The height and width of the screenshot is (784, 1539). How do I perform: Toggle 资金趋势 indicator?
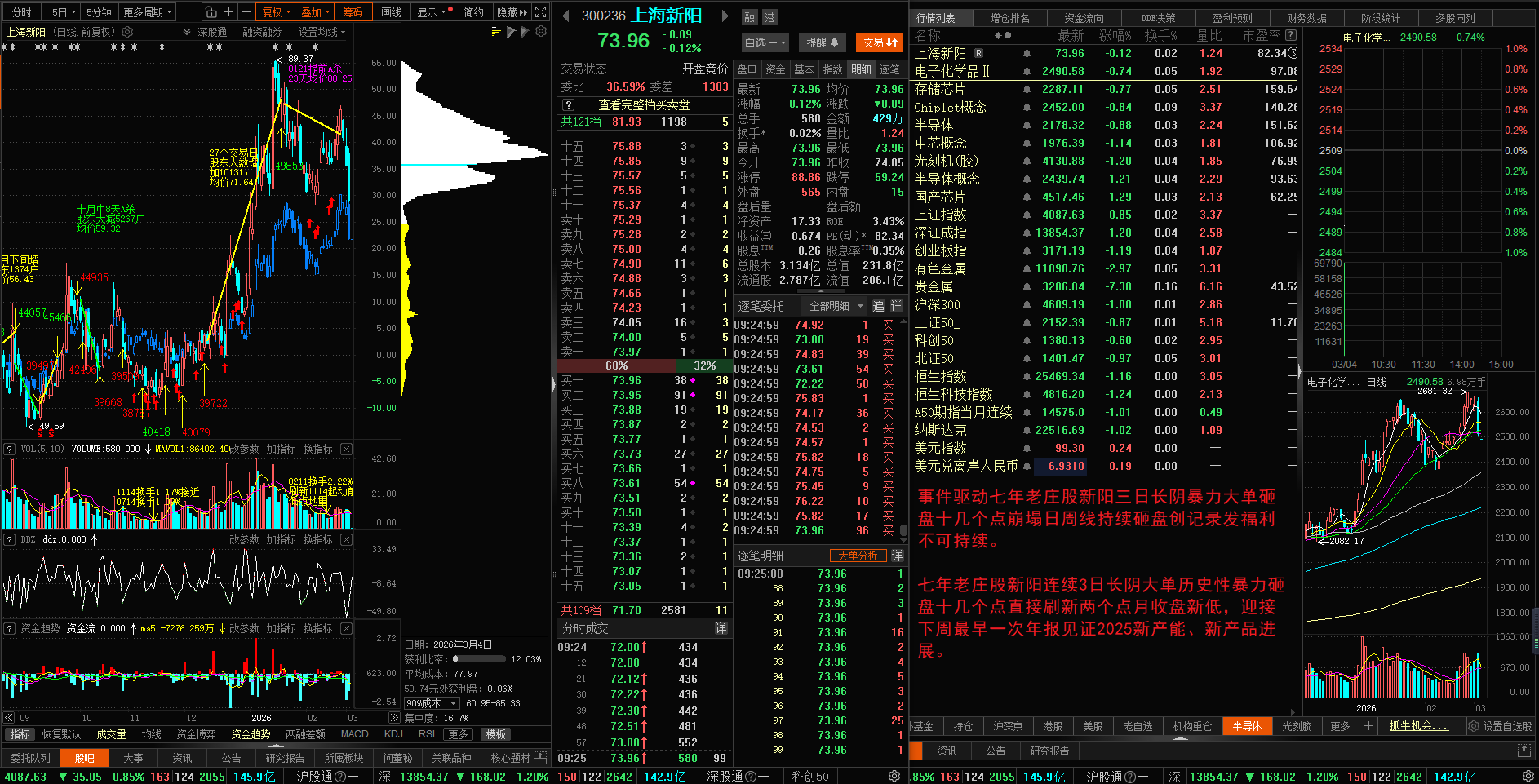click(251, 734)
